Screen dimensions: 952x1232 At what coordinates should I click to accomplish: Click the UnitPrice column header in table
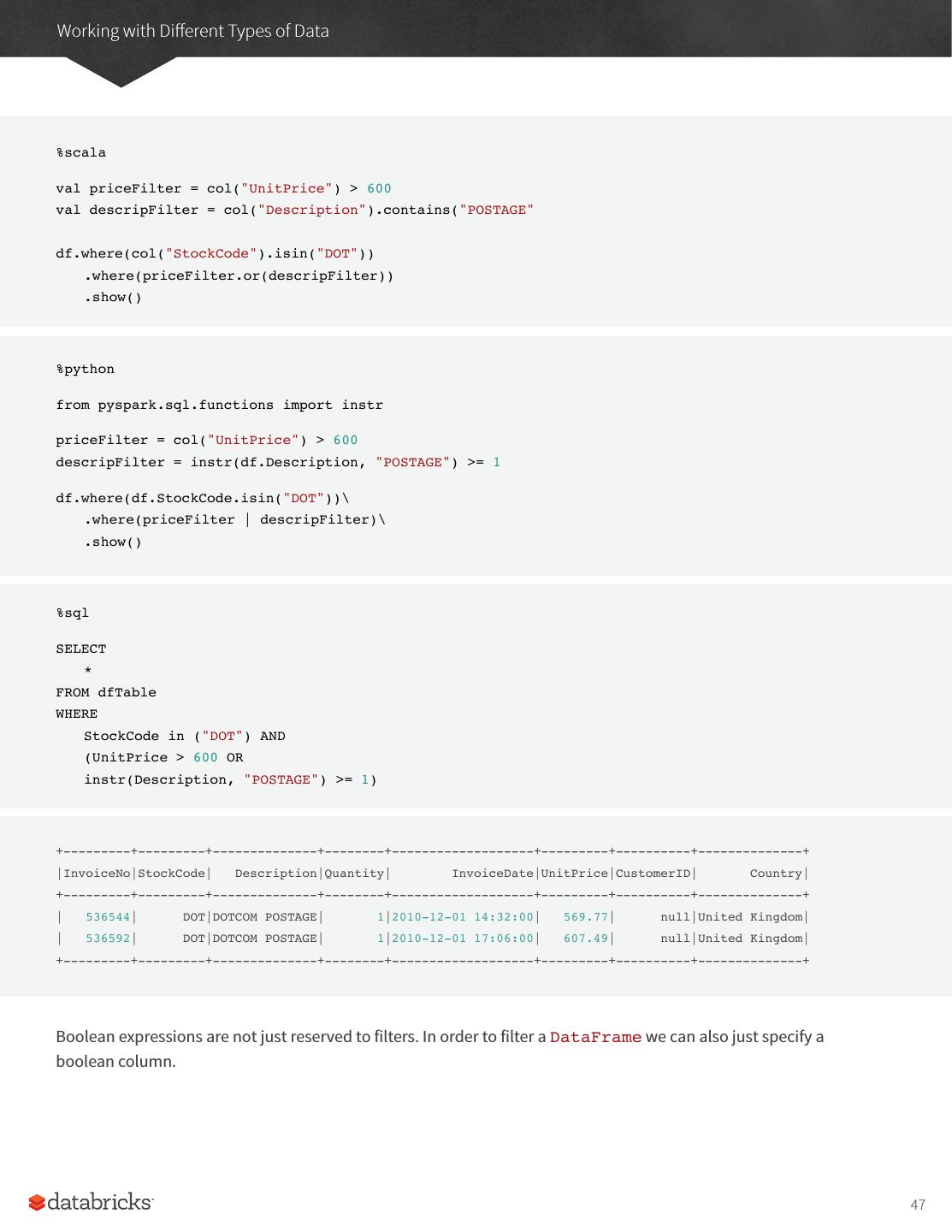[574, 874]
